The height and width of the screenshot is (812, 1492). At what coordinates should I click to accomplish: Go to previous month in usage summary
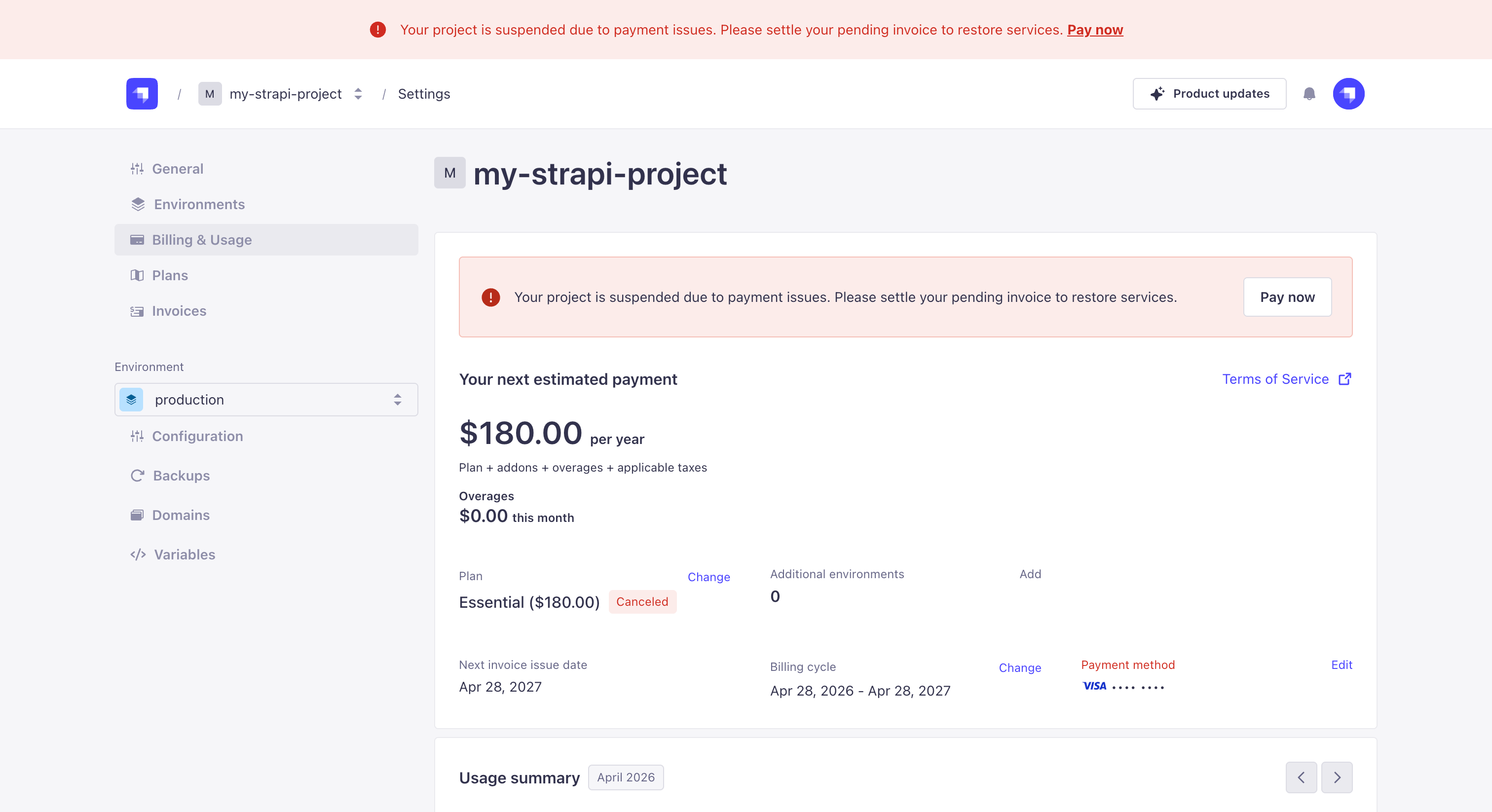[1301, 777]
